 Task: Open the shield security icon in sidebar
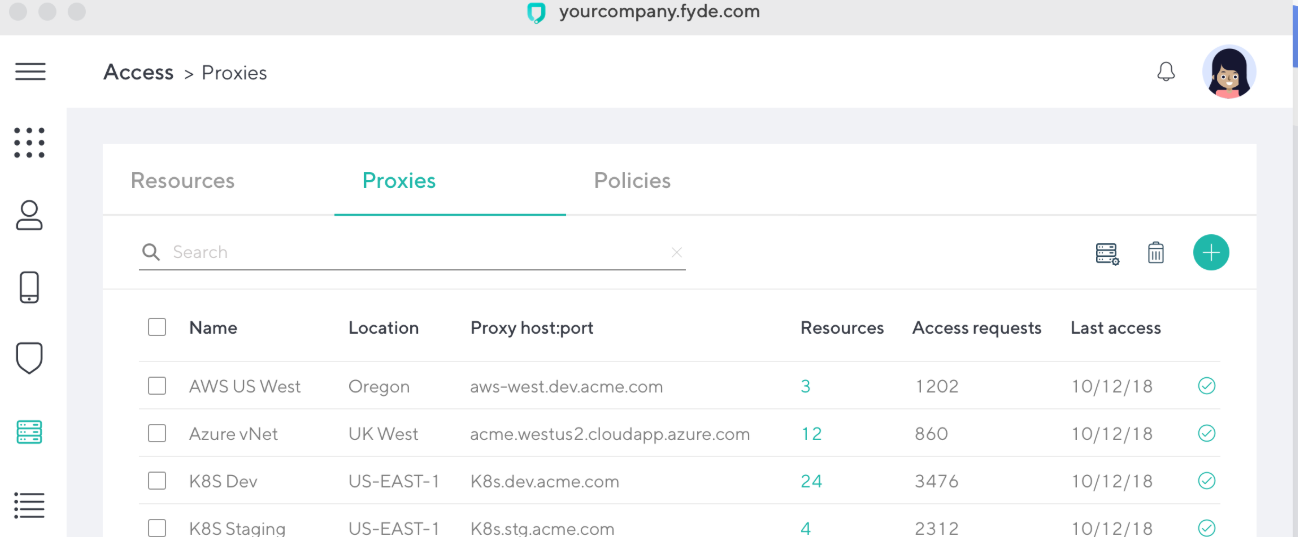point(30,358)
